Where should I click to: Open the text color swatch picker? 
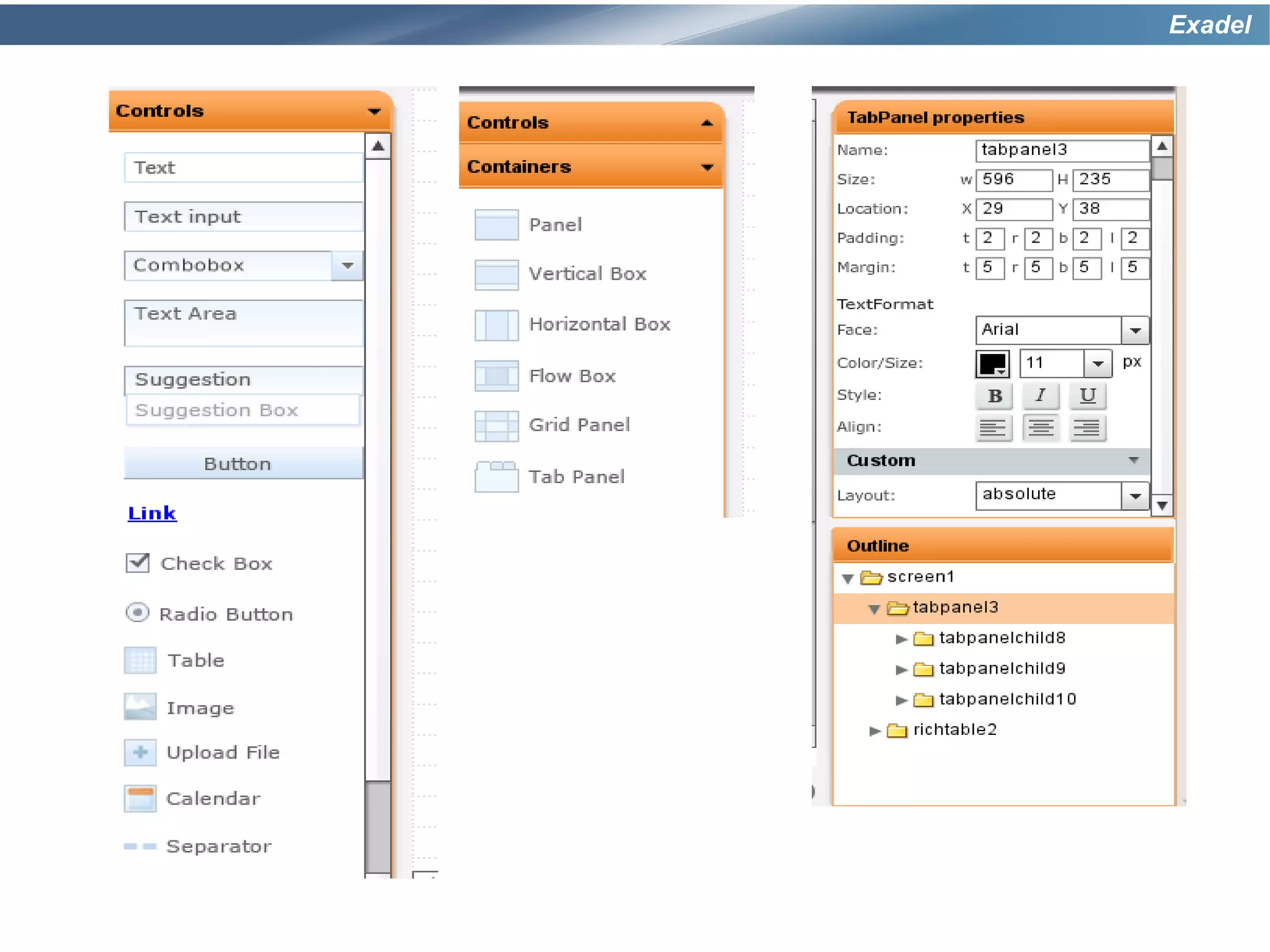click(992, 363)
